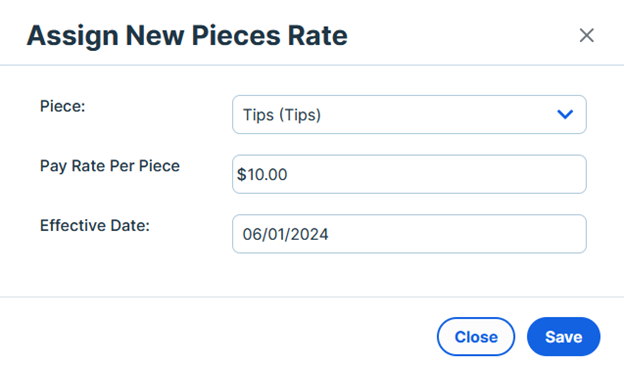
Task: Click empty space inside the pay rate field
Action: (438, 174)
